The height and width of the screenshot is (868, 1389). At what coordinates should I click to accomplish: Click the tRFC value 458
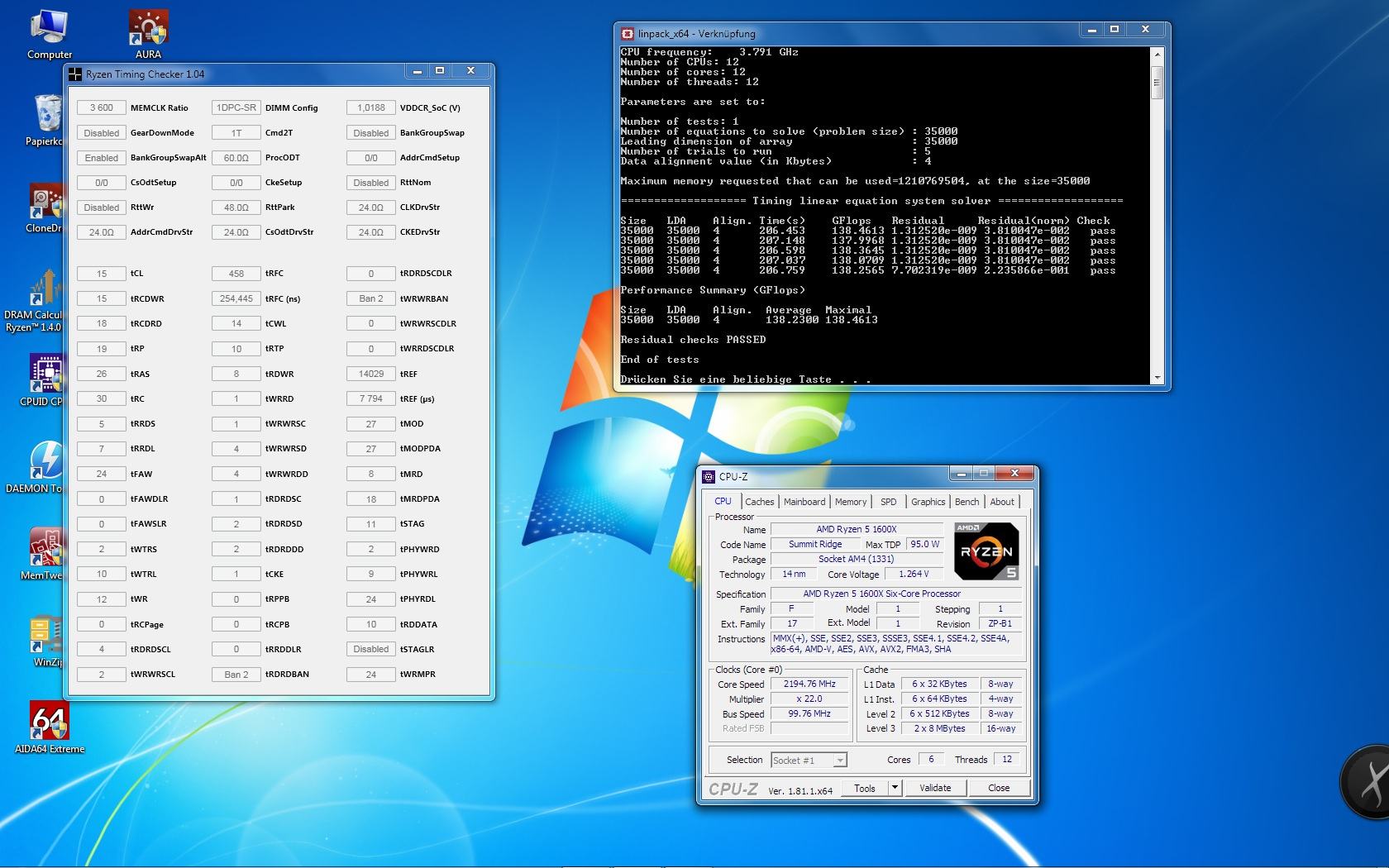(x=236, y=274)
